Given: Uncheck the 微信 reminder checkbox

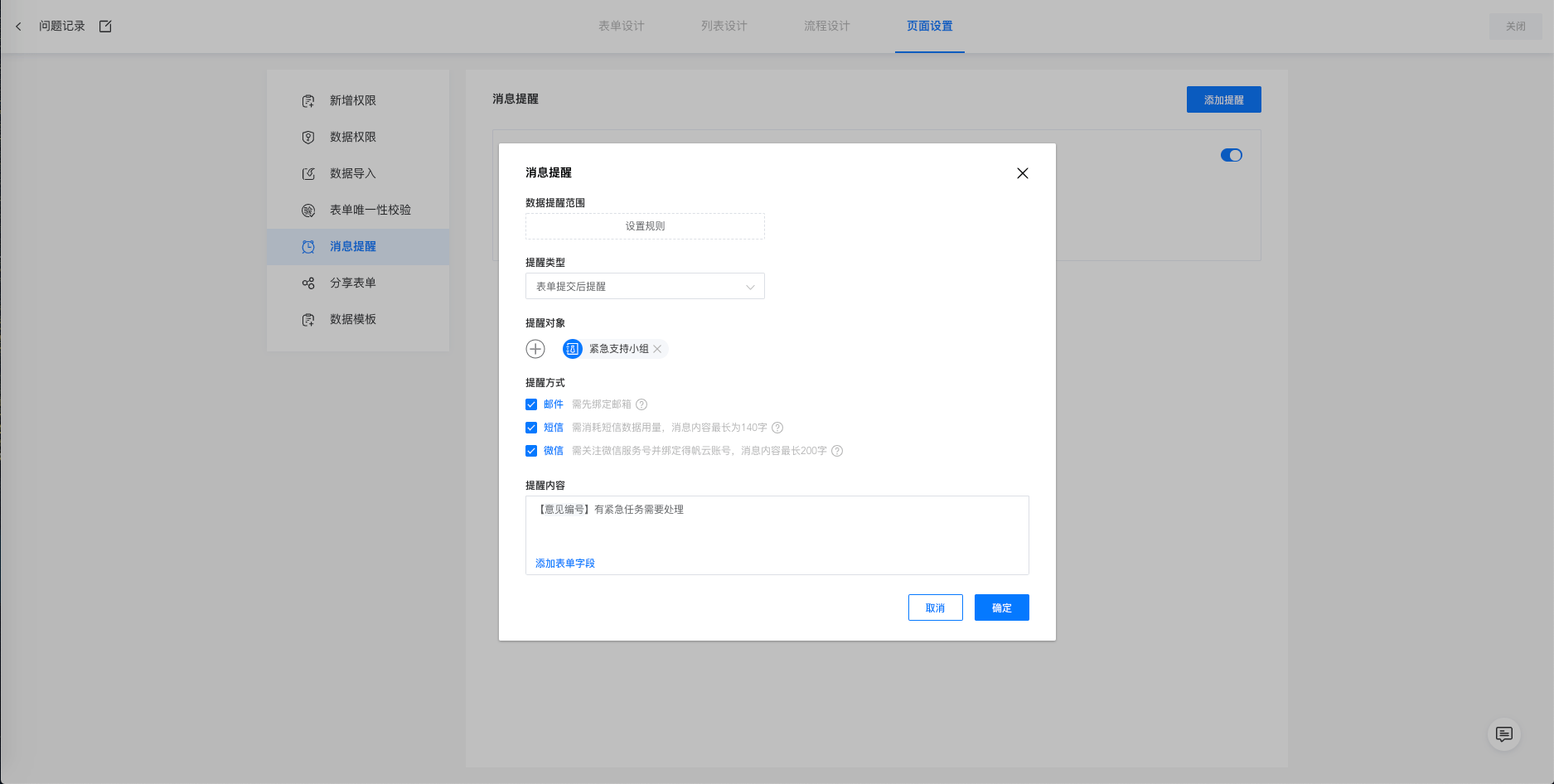Looking at the screenshot, I should point(531,451).
